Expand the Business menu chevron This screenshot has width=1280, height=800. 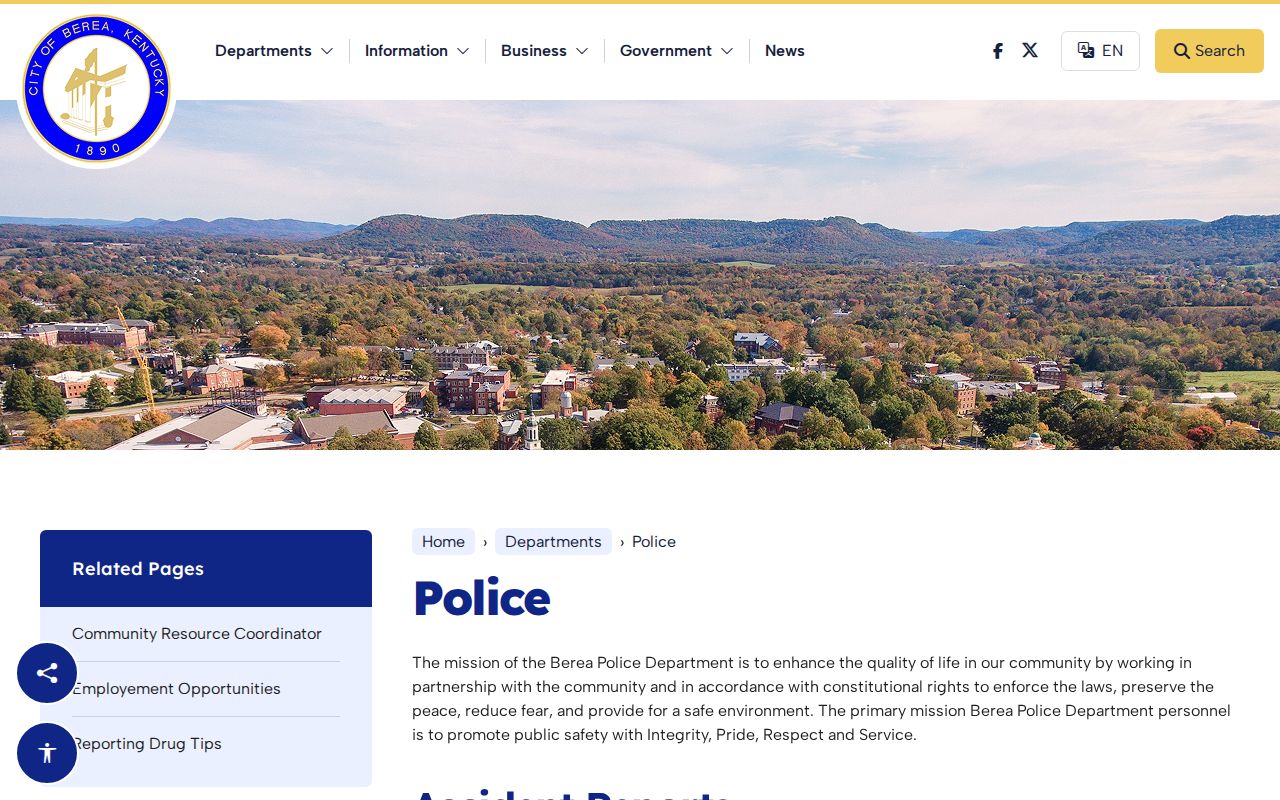582,51
